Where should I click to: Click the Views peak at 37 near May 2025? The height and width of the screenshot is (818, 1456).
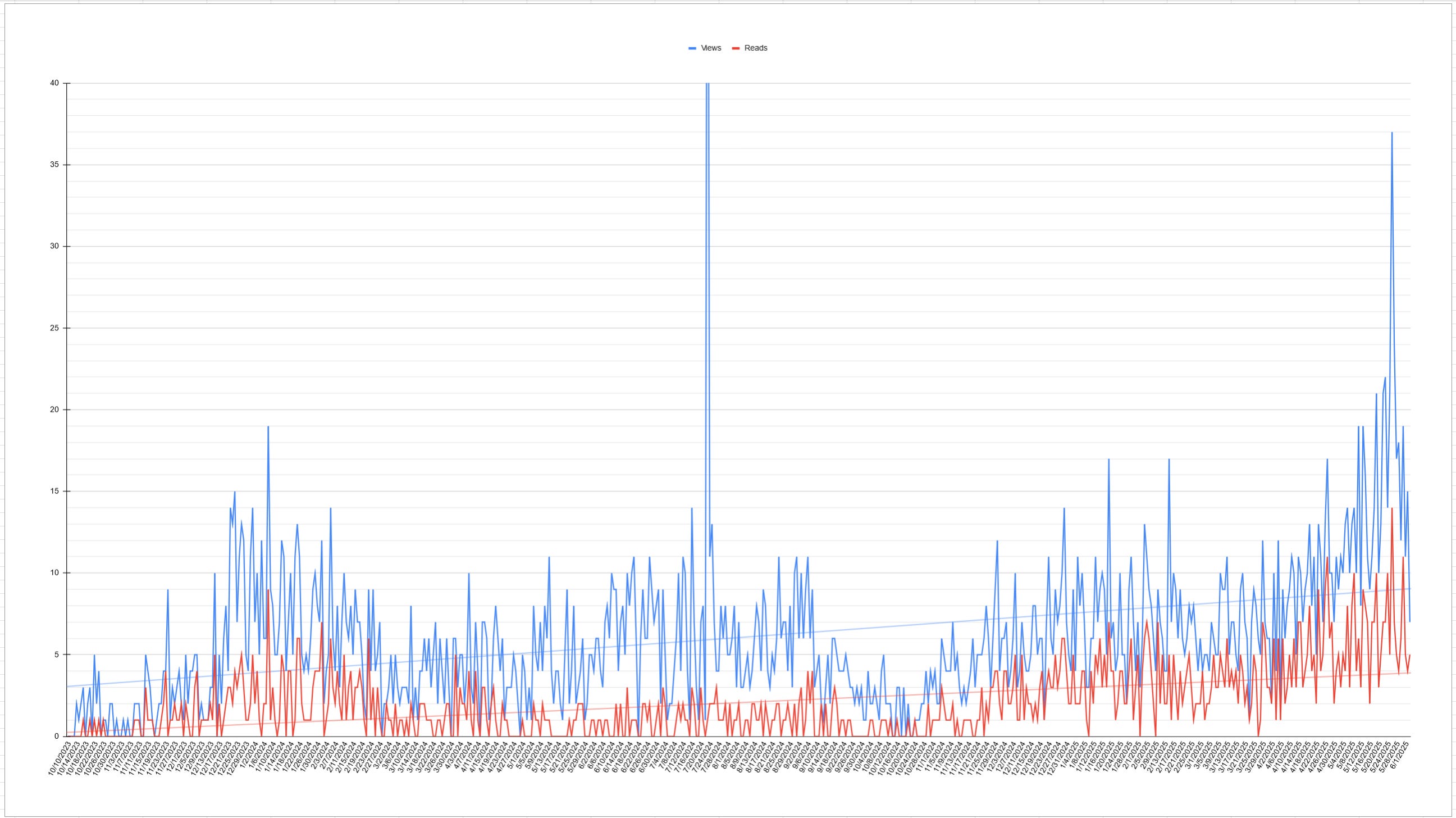pyautogui.click(x=1391, y=133)
